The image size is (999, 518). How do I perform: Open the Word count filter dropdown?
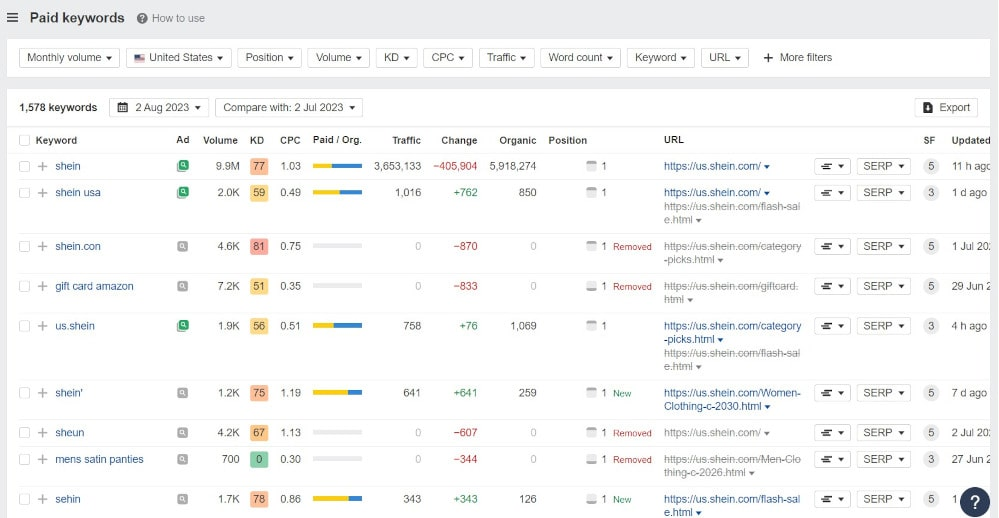[x=580, y=57]
